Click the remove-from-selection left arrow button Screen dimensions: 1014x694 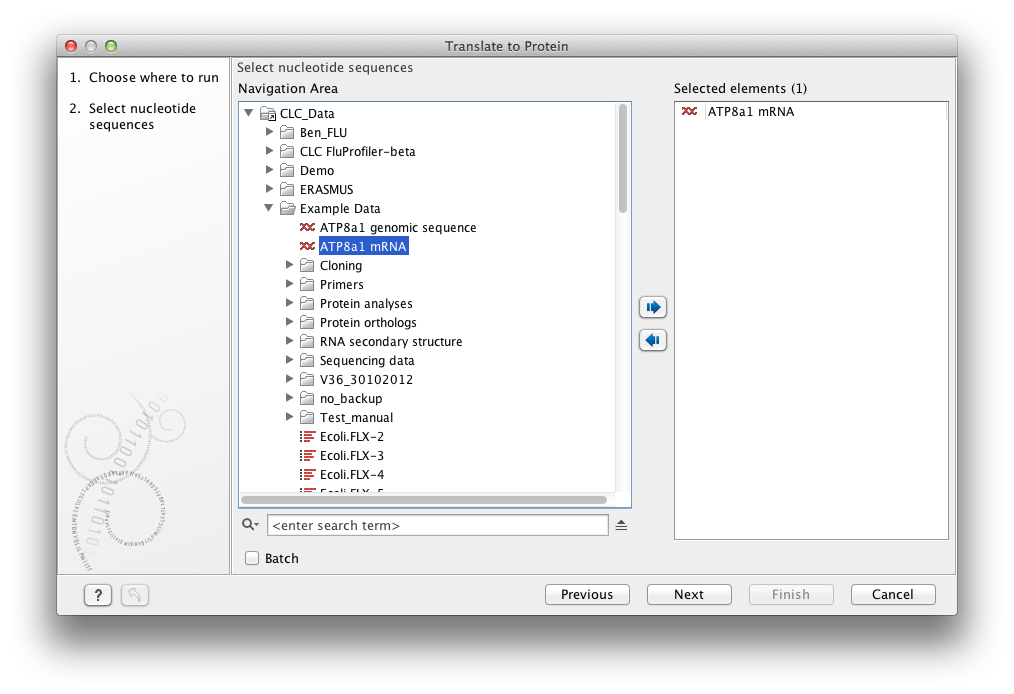coord(652,340)
